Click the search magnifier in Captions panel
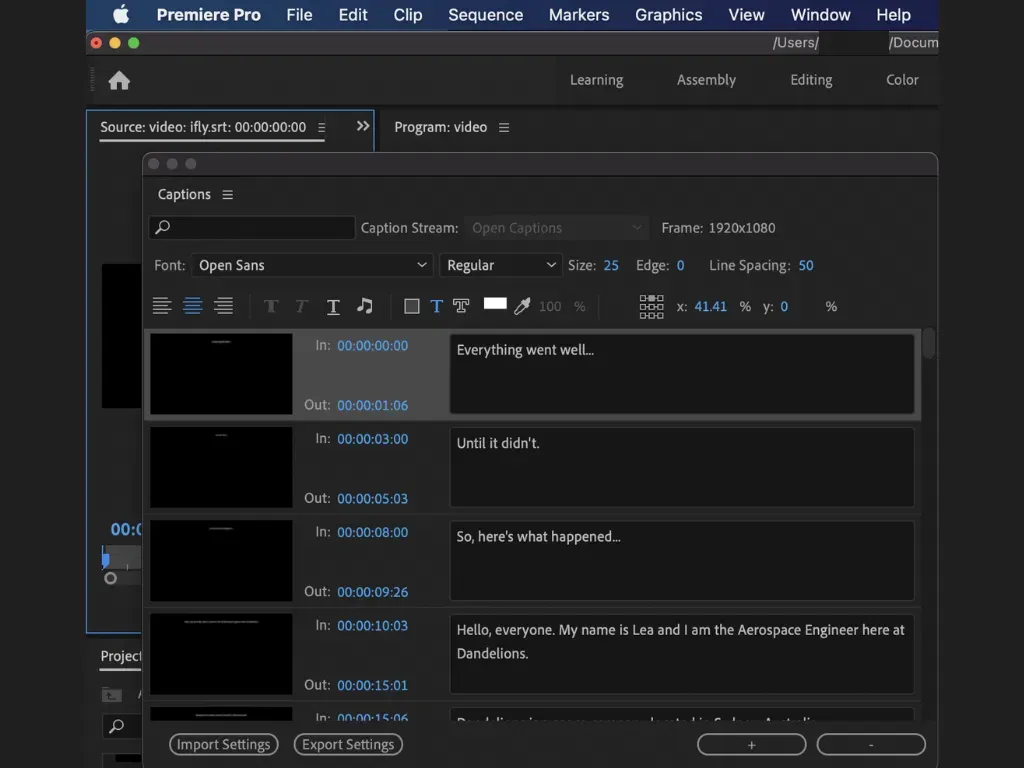 163,227
